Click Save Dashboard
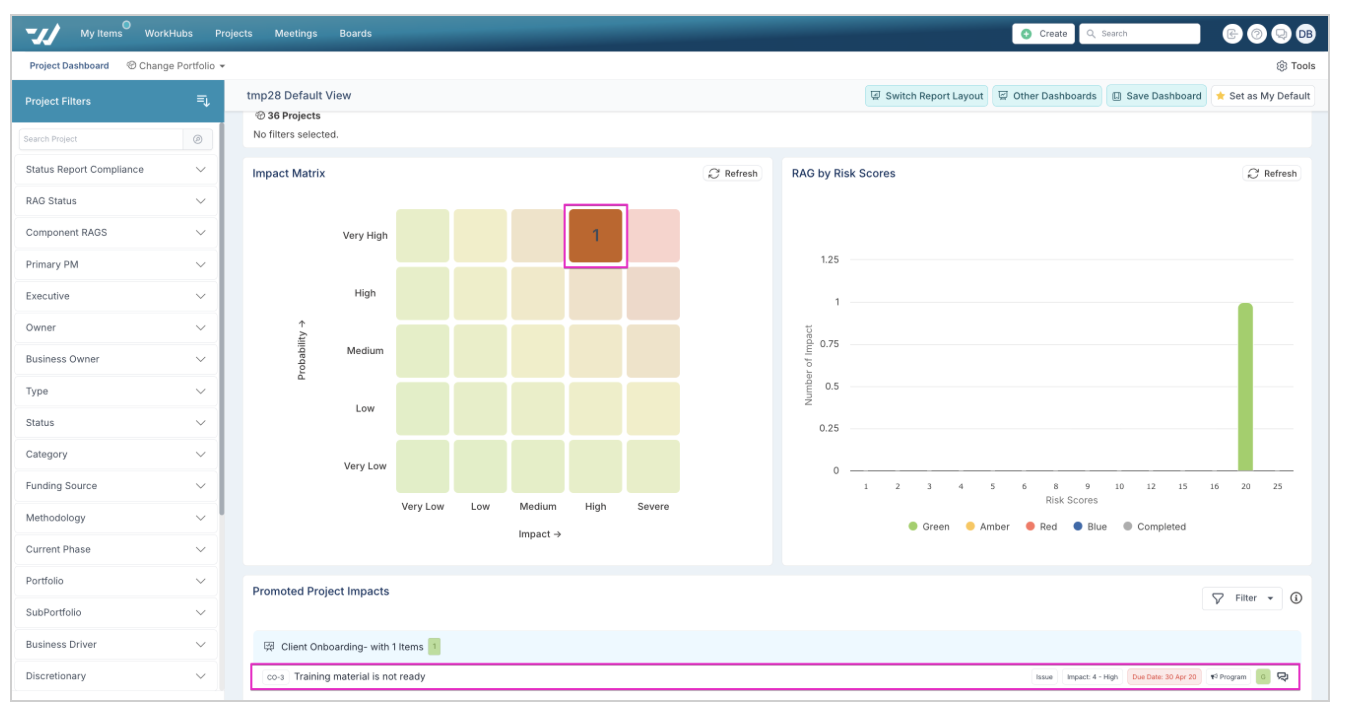 pos(1157,96)
